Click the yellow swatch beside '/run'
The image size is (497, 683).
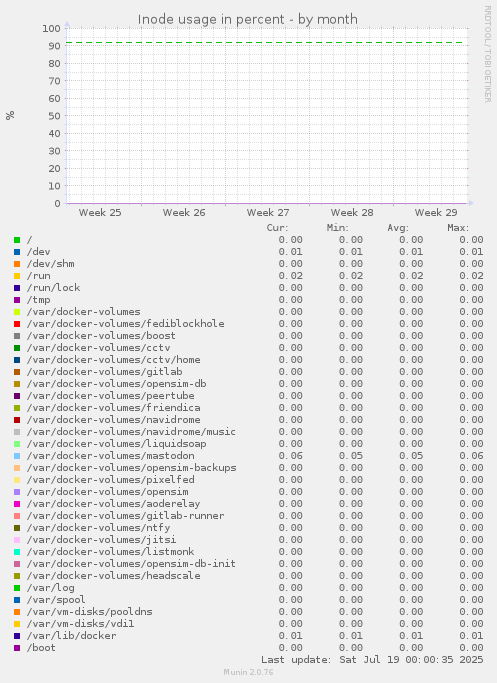pyautogui.click(x=17, y=276)
